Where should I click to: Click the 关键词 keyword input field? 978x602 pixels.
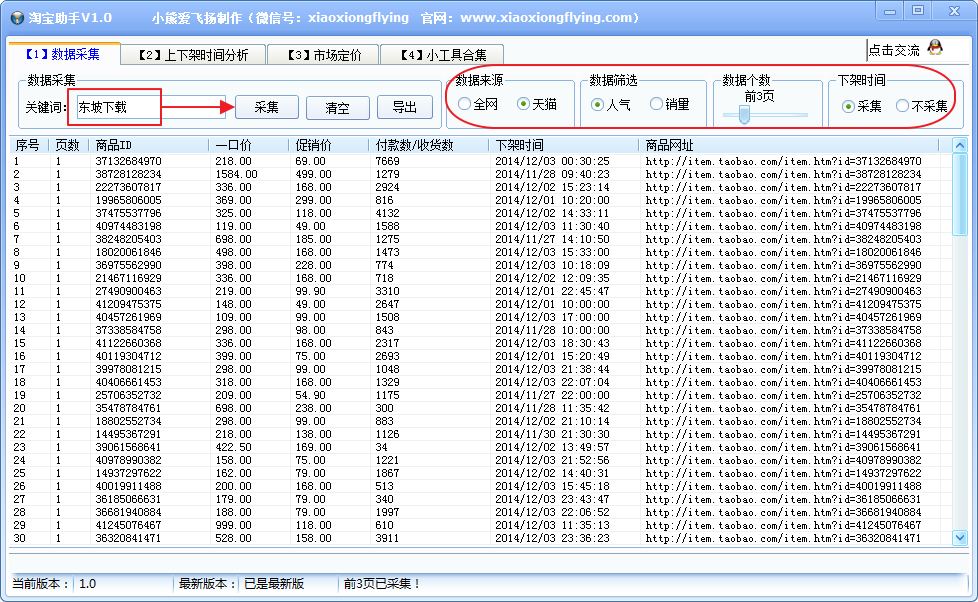[x=150, y=107]
